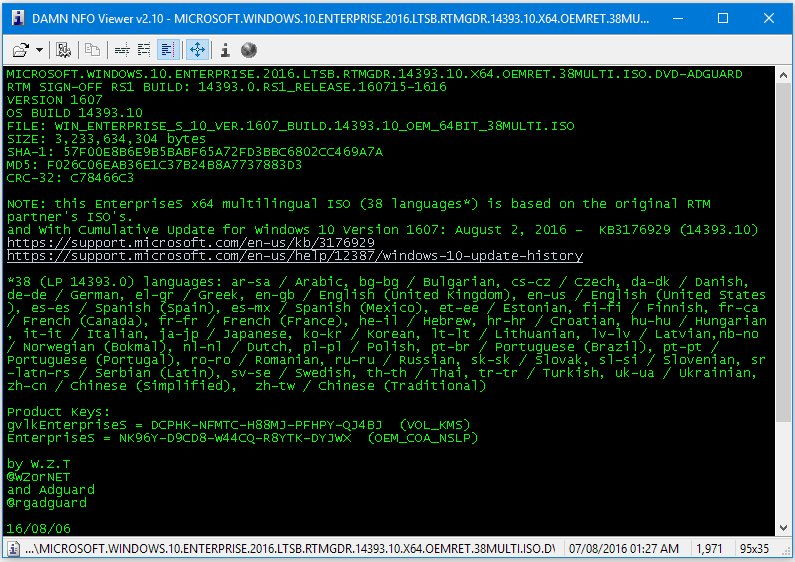795x562 pixels.
Task: Click the 95x35 dimensions status entry
Action: 754,549
